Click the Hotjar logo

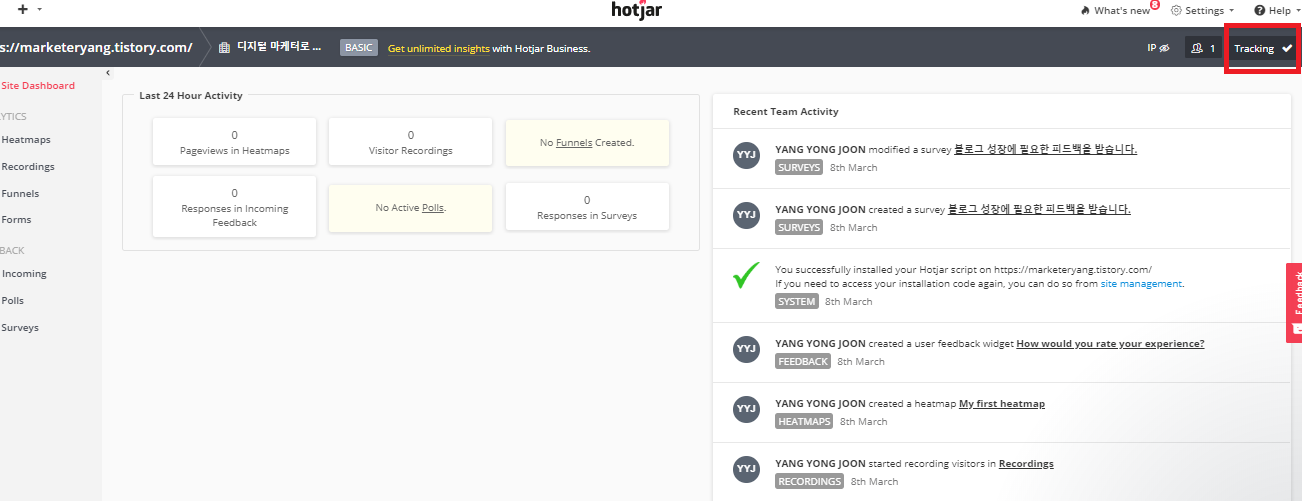(637, 10)
